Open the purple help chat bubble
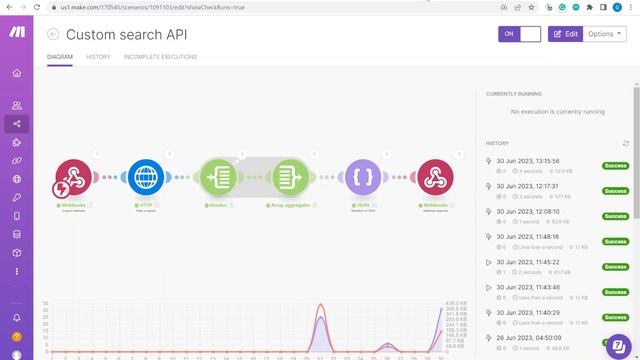 tap(619, 347)
